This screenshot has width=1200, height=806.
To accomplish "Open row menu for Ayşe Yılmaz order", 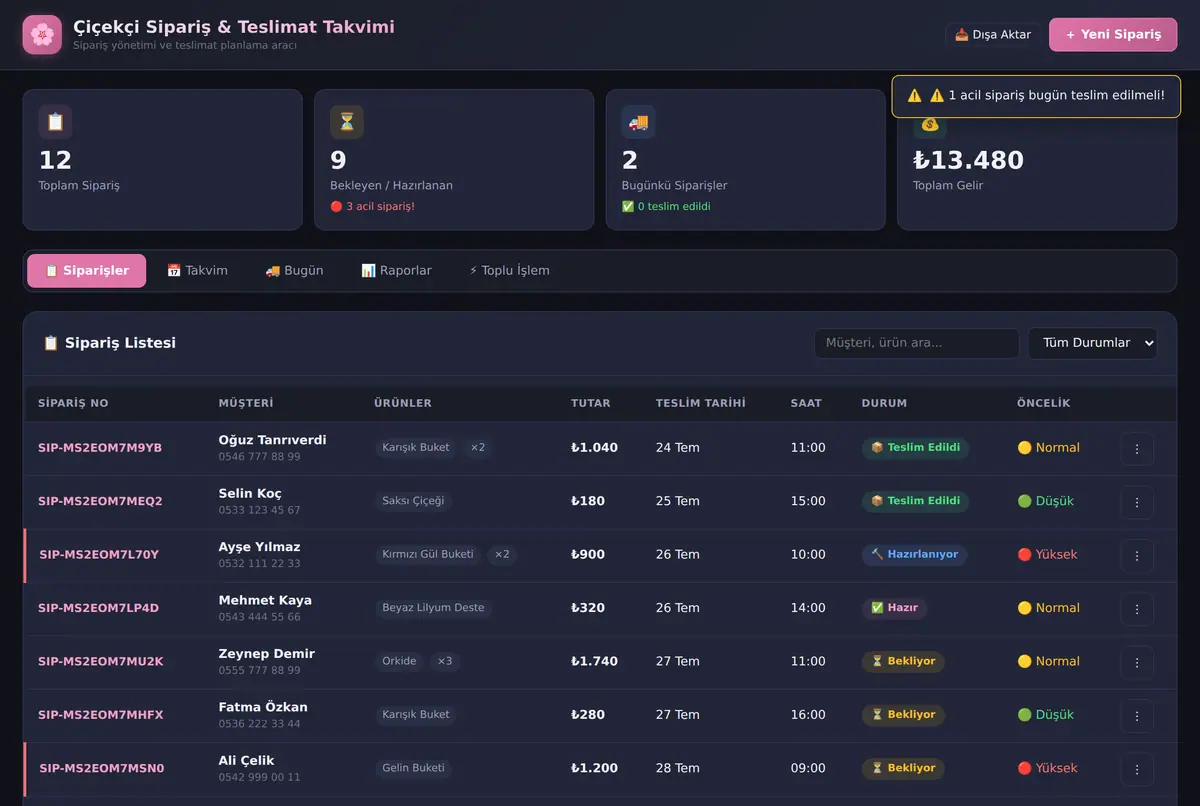I will coord(1137,555).
